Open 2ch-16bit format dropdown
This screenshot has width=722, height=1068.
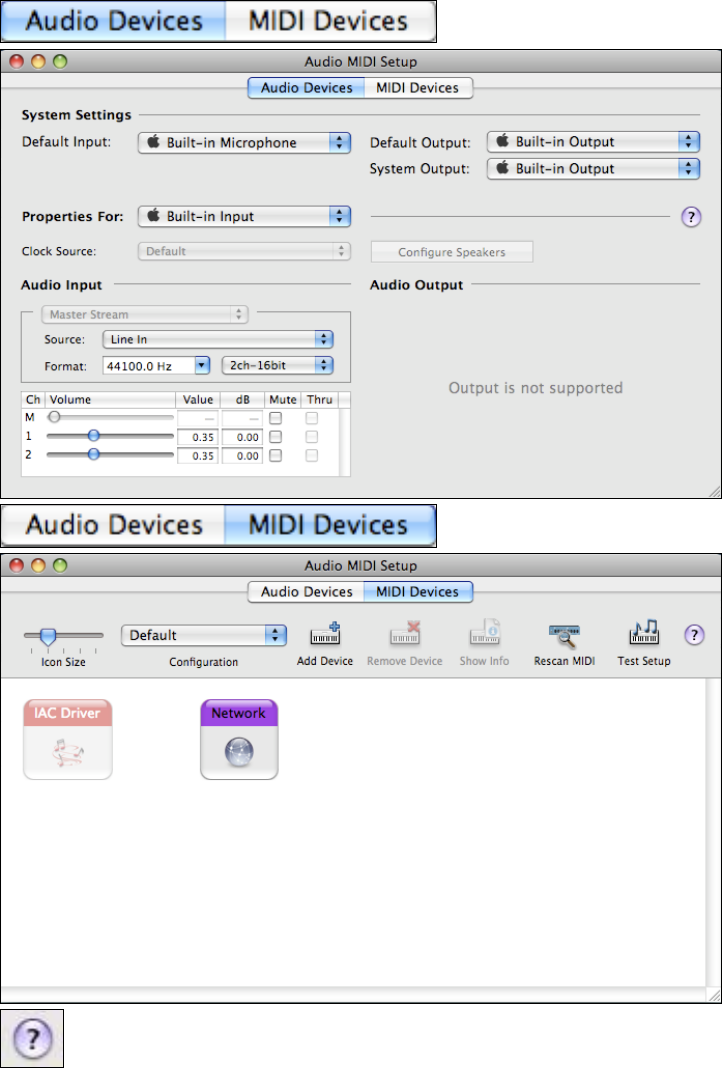(277, 366)
